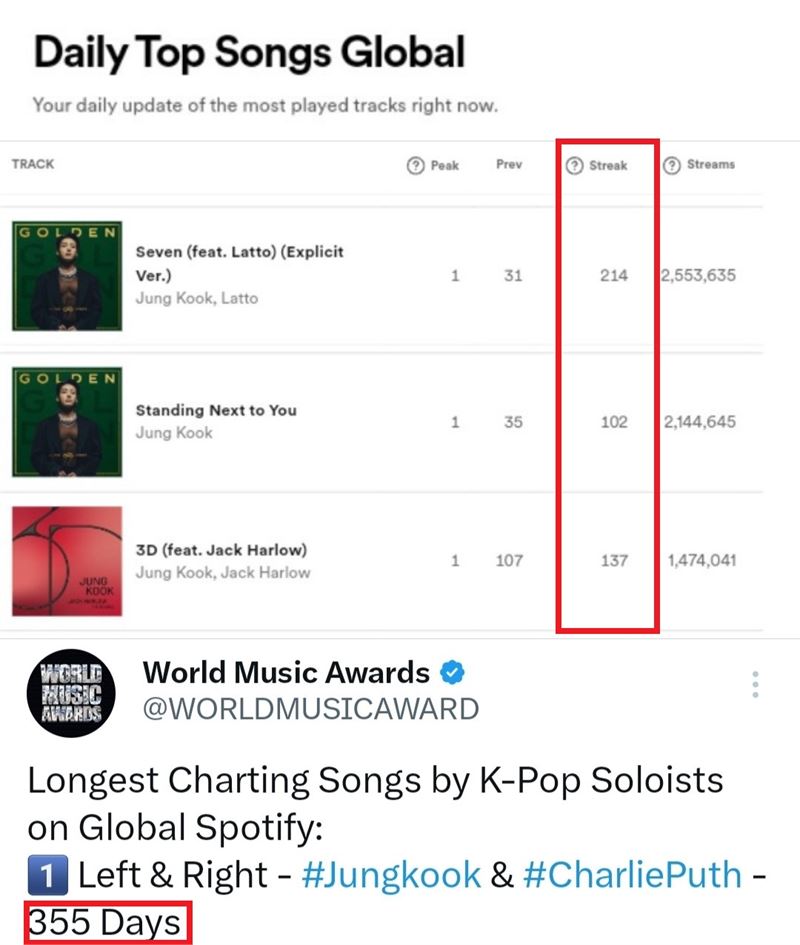
Task: Click the World Music Awards verified badge
Action: click(453, 673)
